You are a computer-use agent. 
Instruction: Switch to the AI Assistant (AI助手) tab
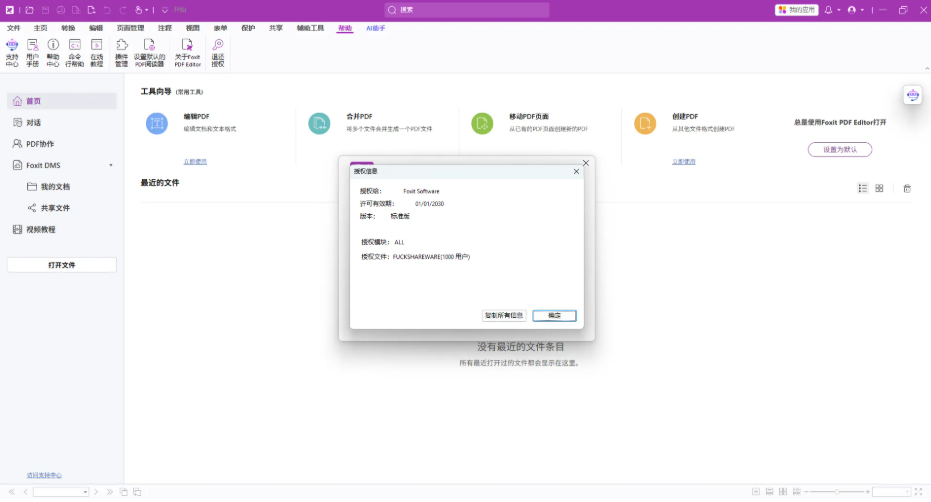click(x=375, y=28)
